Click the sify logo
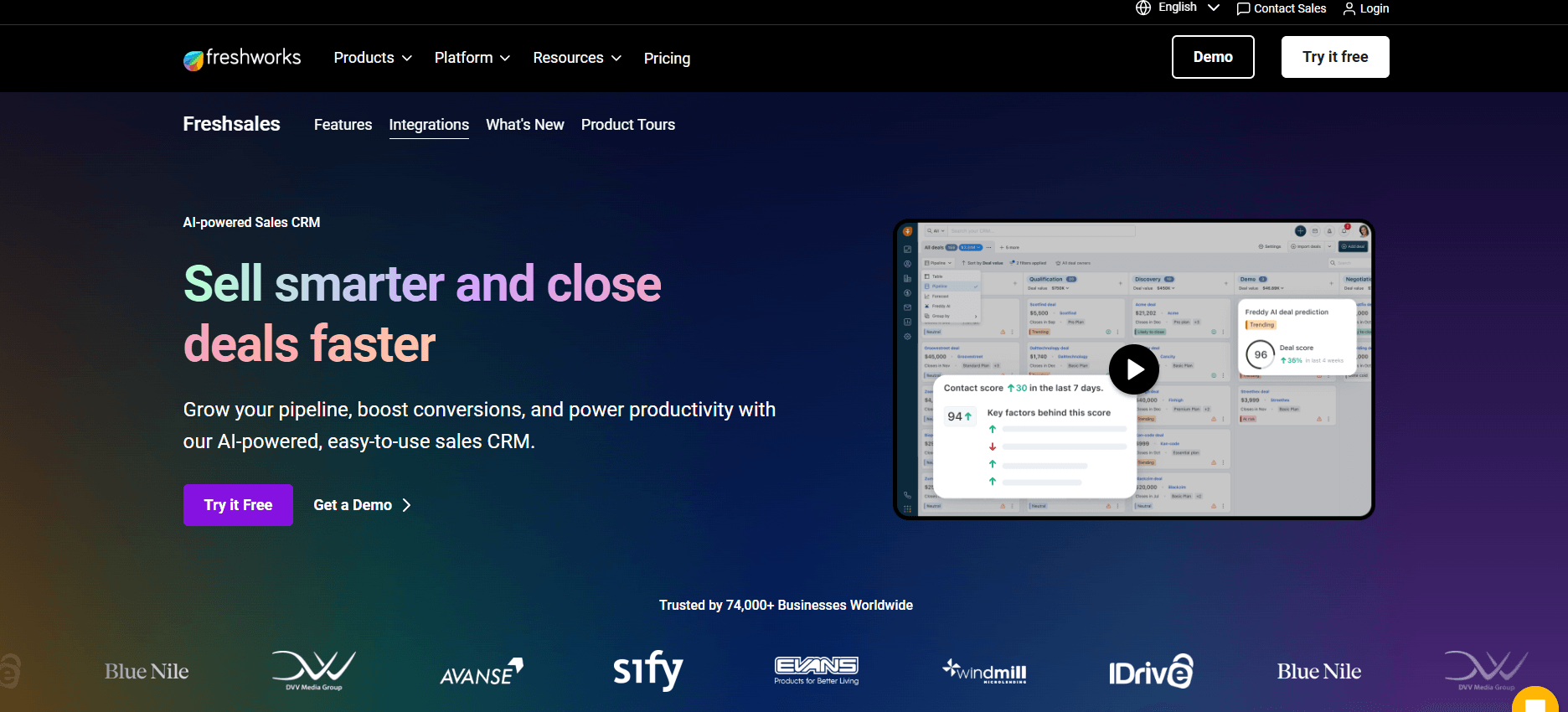1568x712 pixels. (x=648, y=670)
